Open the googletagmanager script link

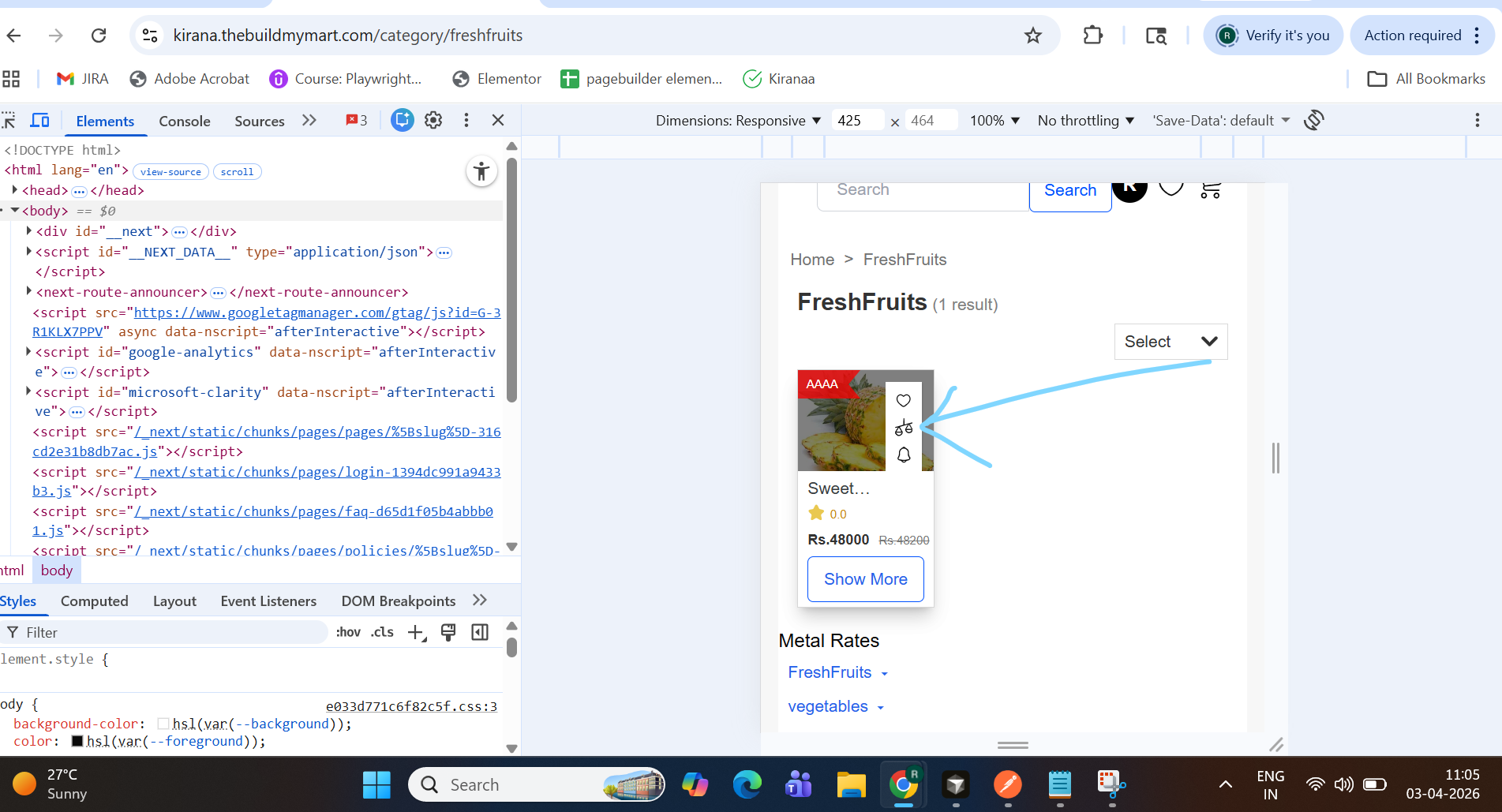pos(266,322)
